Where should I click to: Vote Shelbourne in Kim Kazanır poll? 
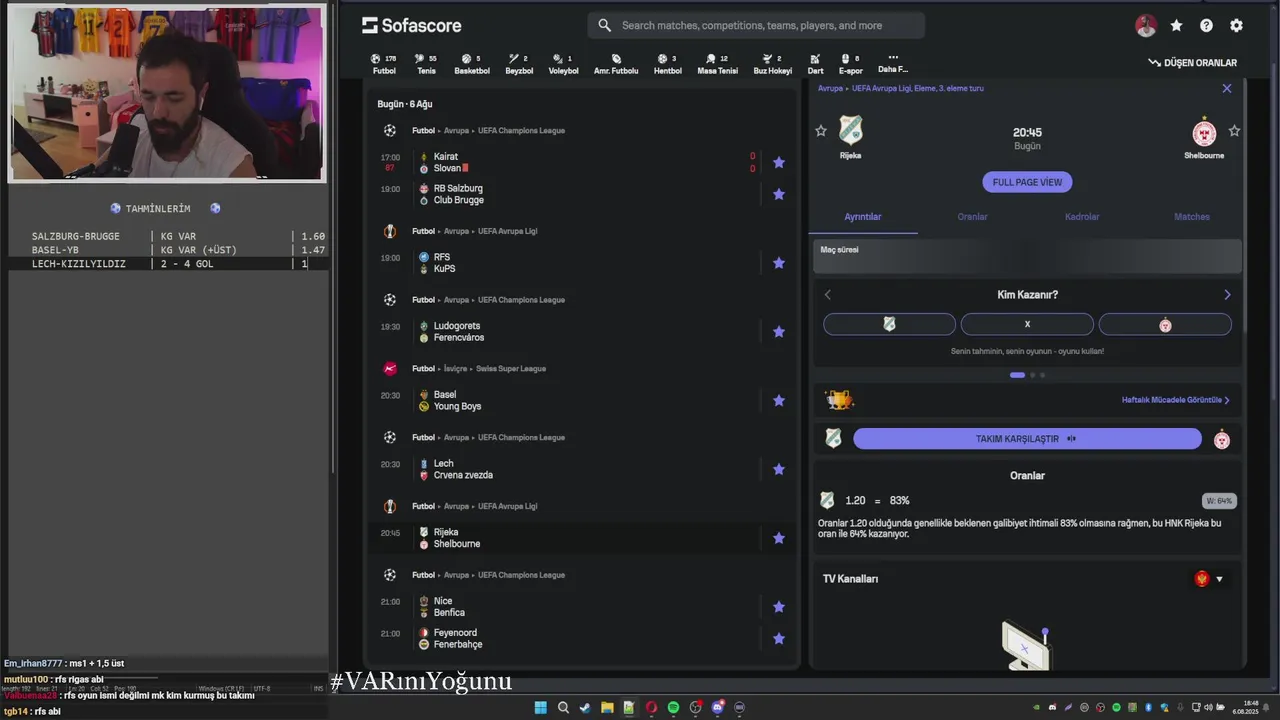coord(1165,324)
